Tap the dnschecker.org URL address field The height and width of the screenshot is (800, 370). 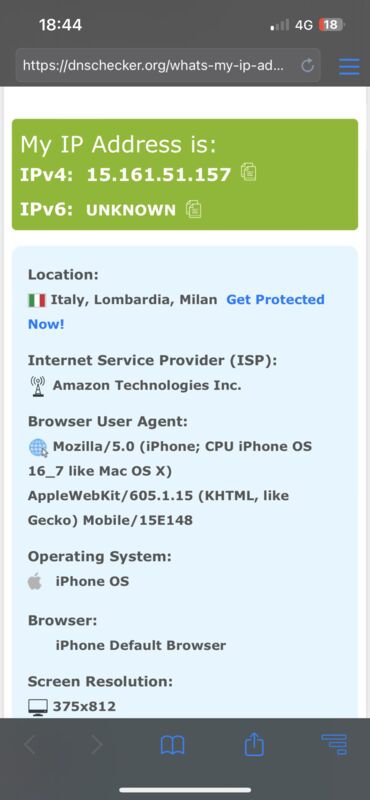click(x=168, y=65)
